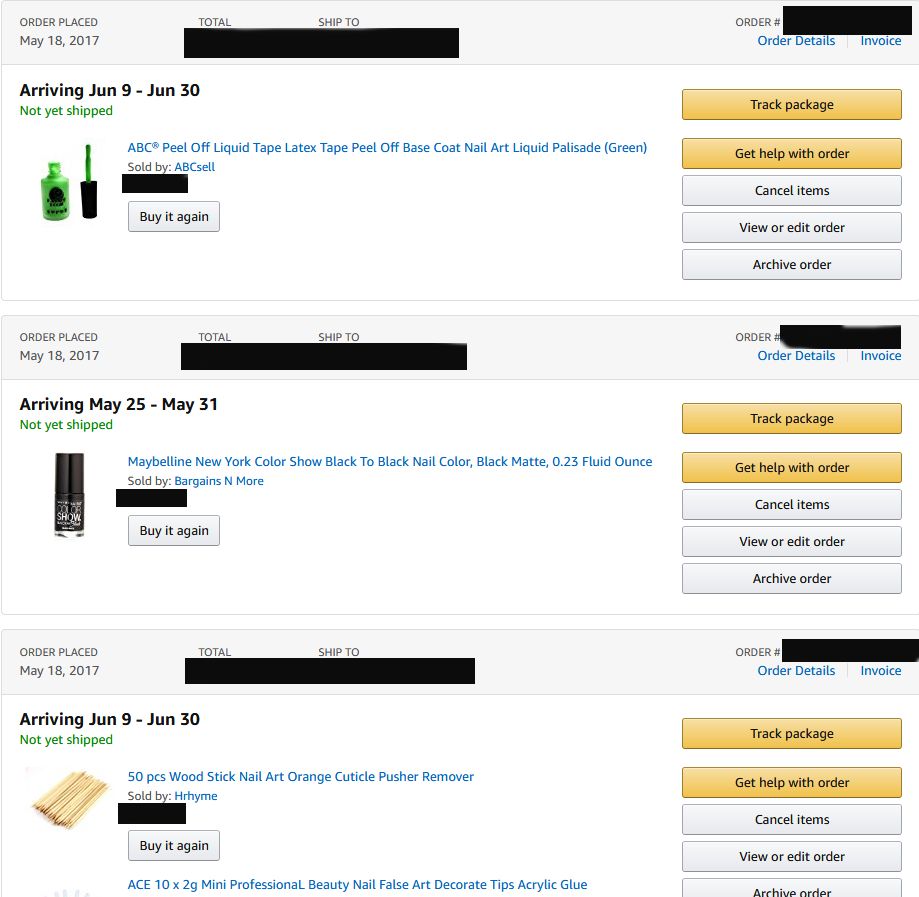Open Order Details for the first order
This screenshot has width=919, height=897.
[796, 40]
